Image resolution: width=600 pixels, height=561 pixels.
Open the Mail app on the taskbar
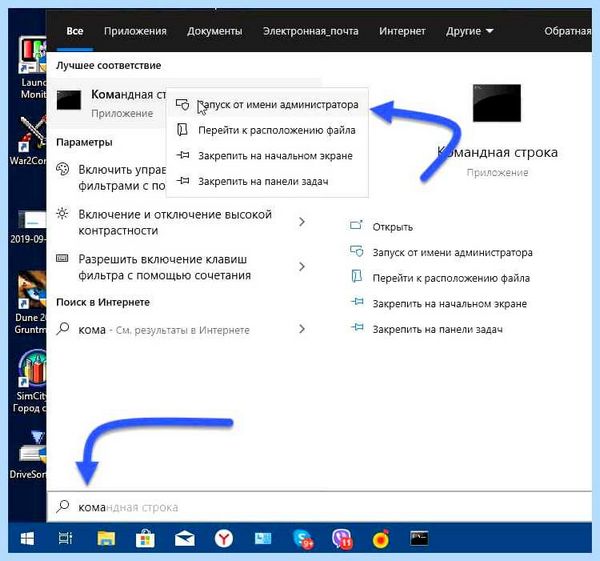[x=185, y=539]
